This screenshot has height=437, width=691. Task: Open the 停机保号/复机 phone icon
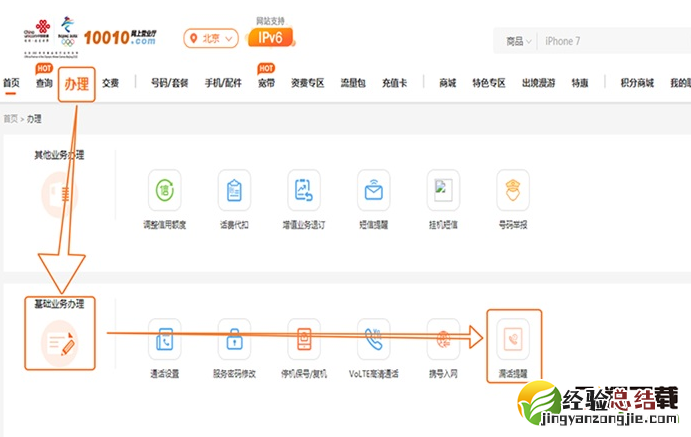[304, 339]
